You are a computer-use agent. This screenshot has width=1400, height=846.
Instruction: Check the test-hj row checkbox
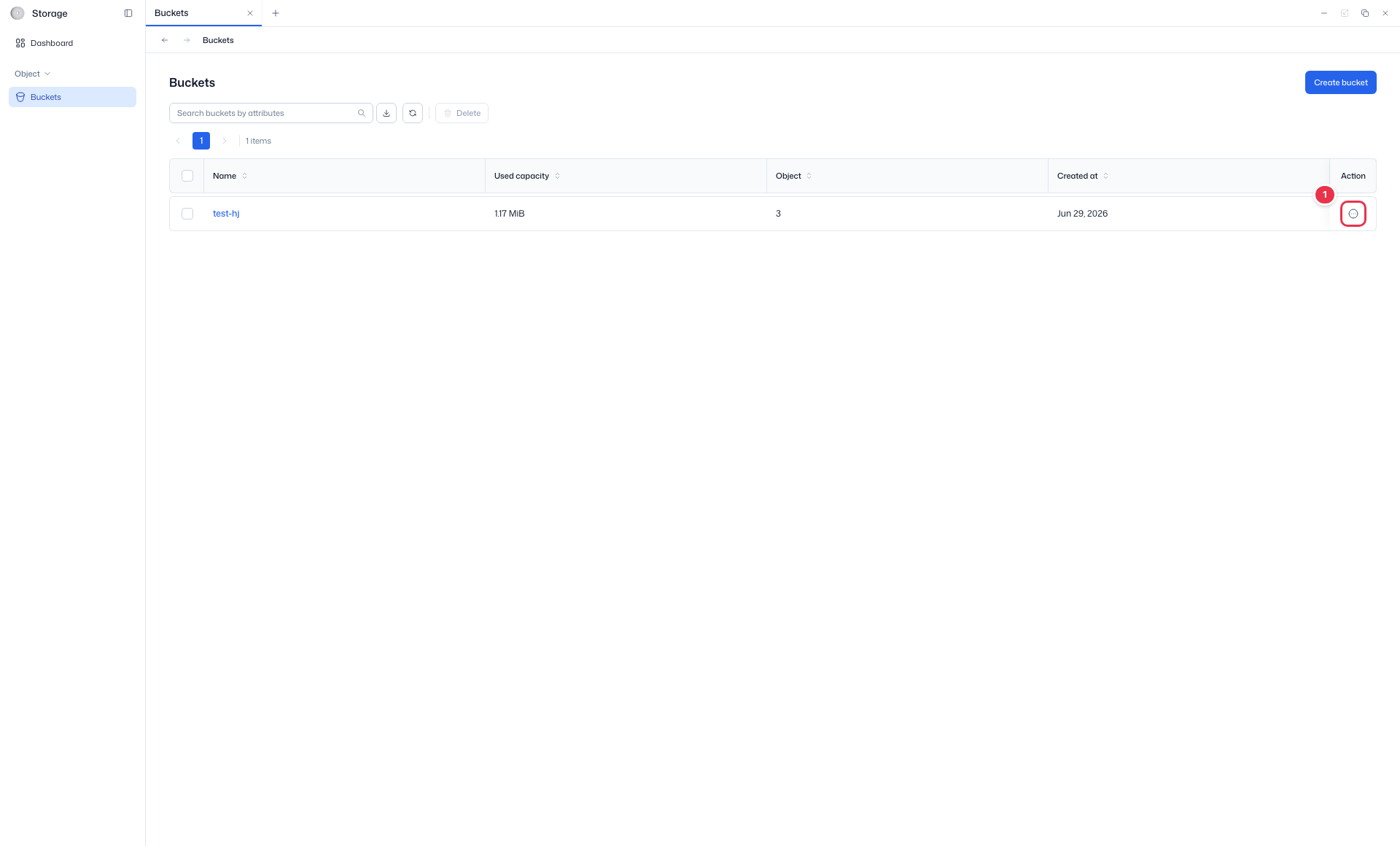[x=187, y=214]
